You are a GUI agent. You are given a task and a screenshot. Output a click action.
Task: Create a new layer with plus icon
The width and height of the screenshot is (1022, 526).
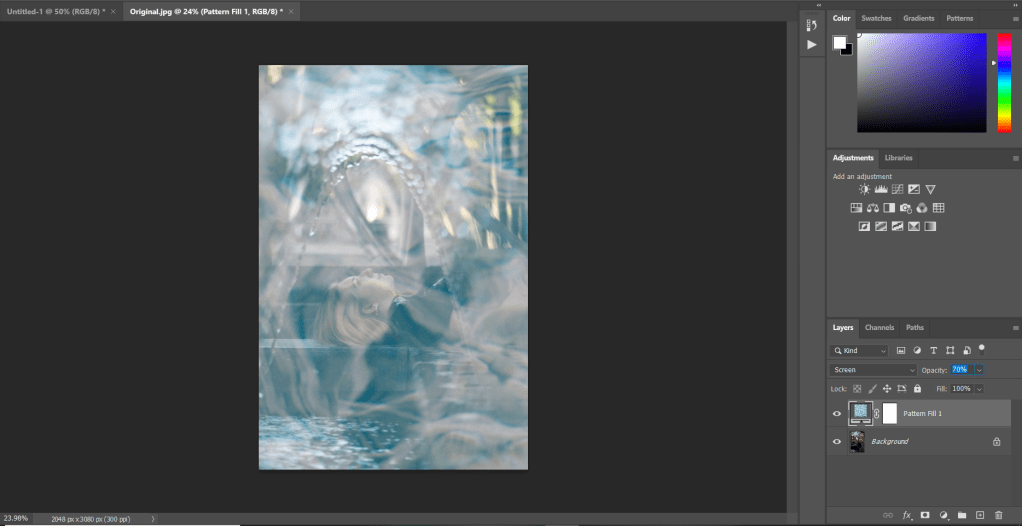click(x=980, y=515)
